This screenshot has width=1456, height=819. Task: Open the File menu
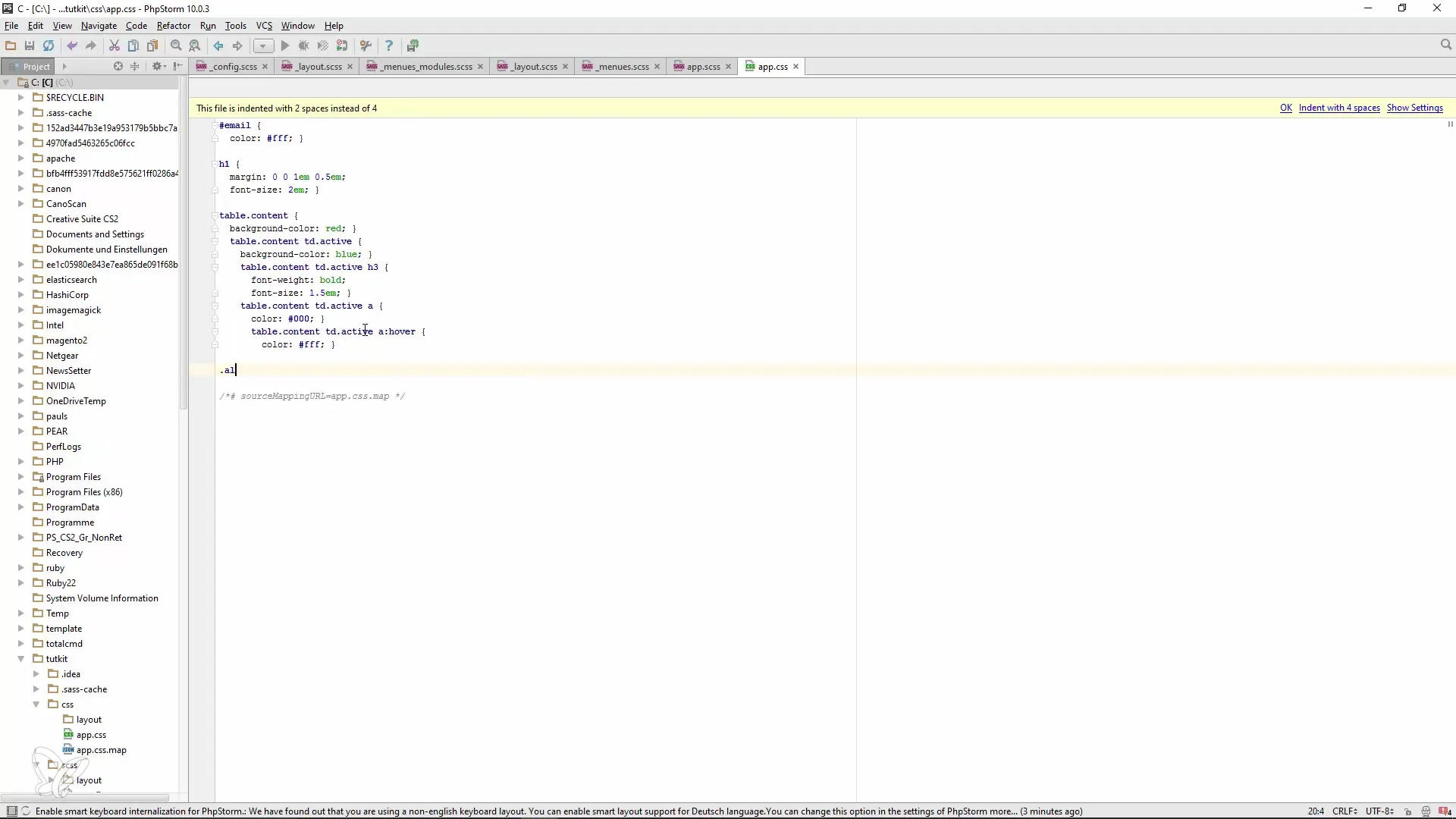coord(11,25)
